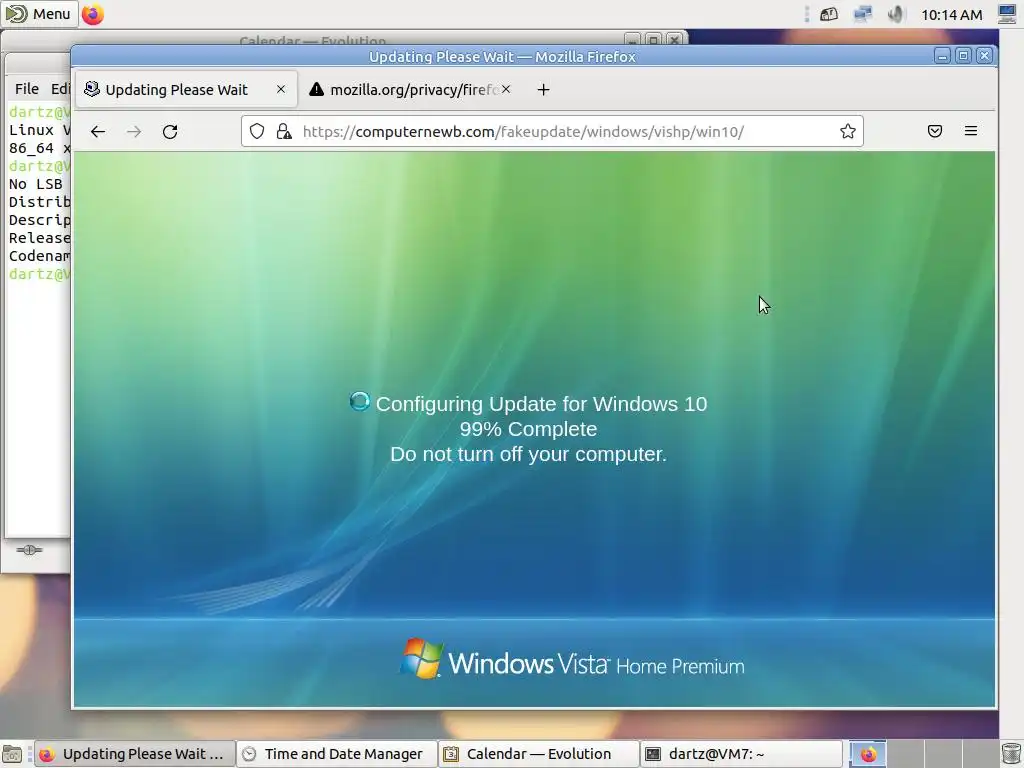Open the network status tray icon
Image resolution: width=1024 pixels, height=768 pixels.
[x=863, y=14]
